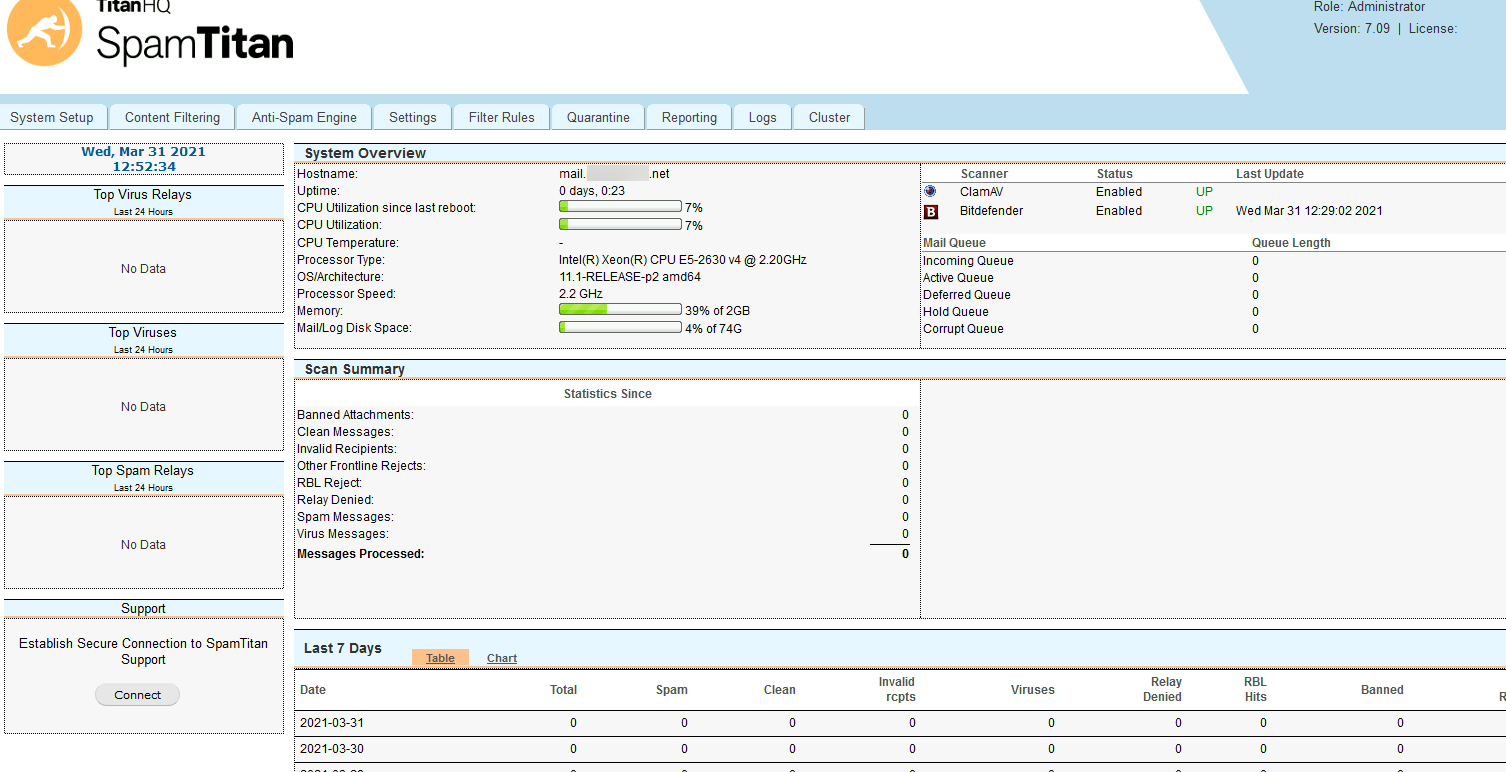Image resolution: width=1506 pixels, height=772 pixels.
Task: Click the Deferred Queue row label
Action: (x=967, y=295)
